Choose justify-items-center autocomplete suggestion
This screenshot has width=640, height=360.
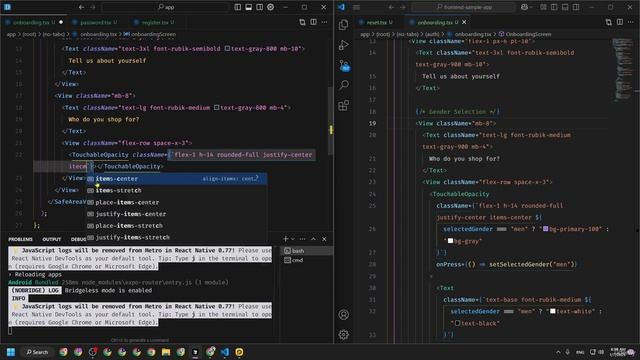[x=176, y=214]
